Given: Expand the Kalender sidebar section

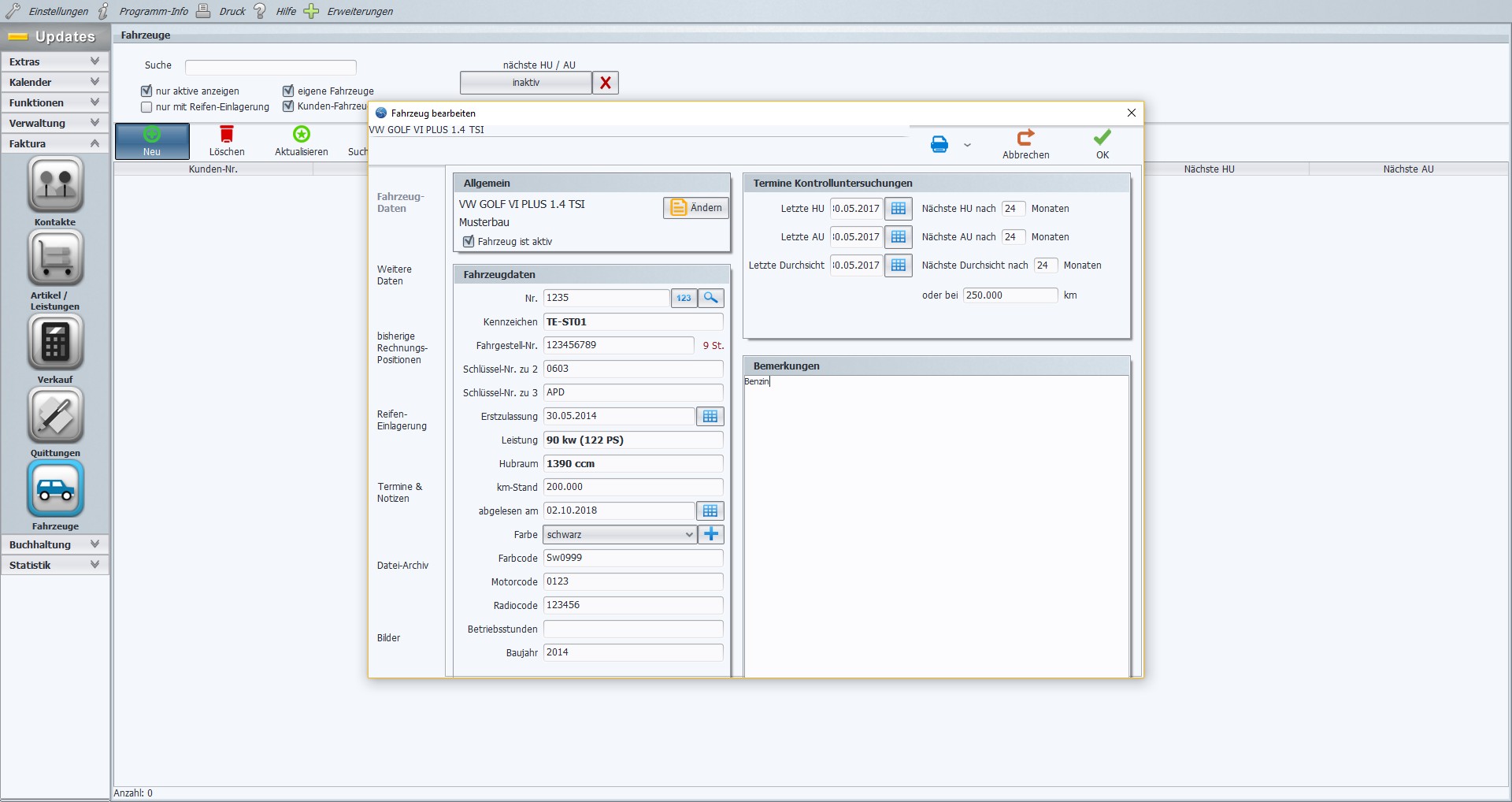Looking at the screenshot, I should [x=55, y=82].
